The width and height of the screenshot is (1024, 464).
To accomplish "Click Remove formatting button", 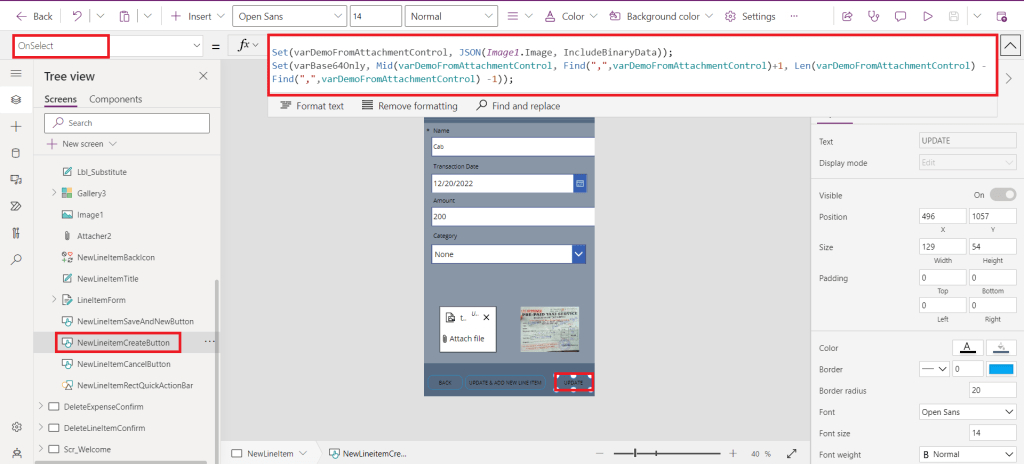I will coord(409,106).
